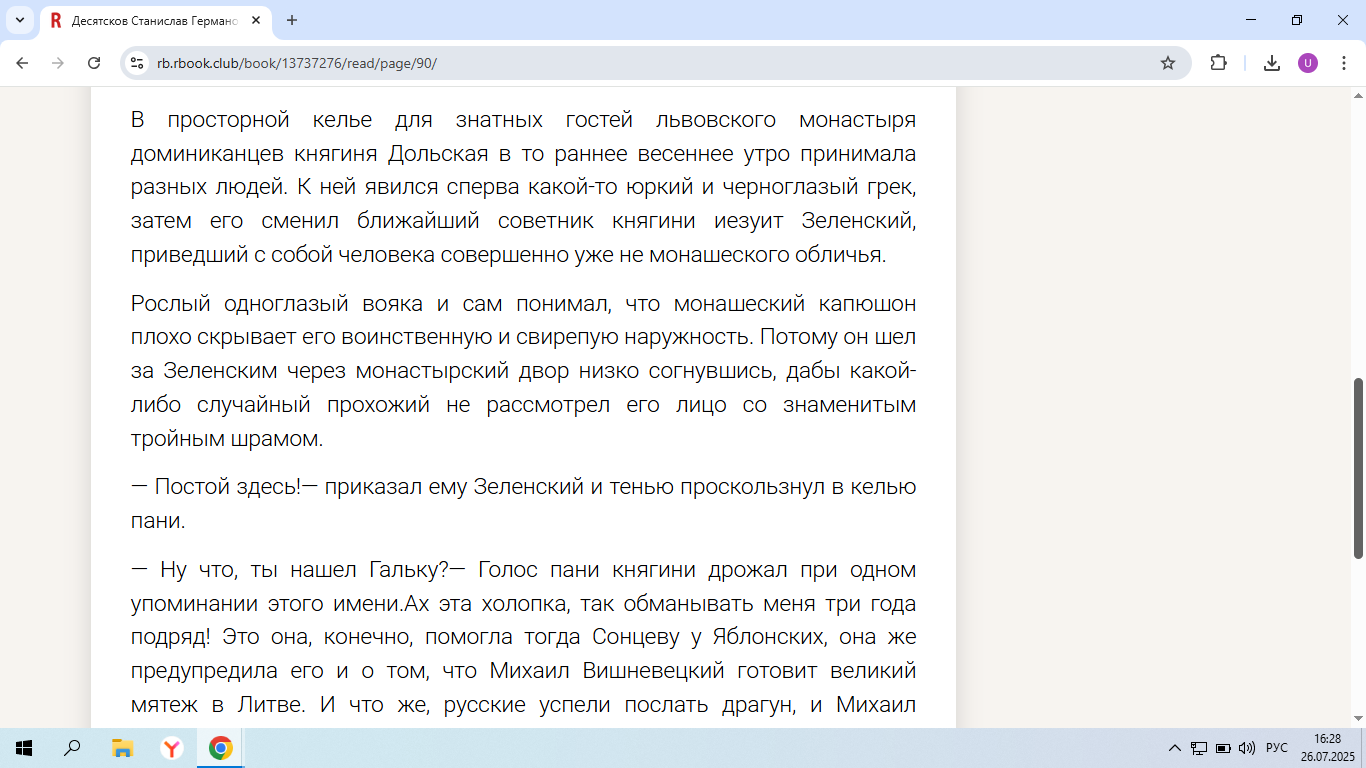
Task: Select the Десятсков Станислав book tab
Action: coord(150,20)
